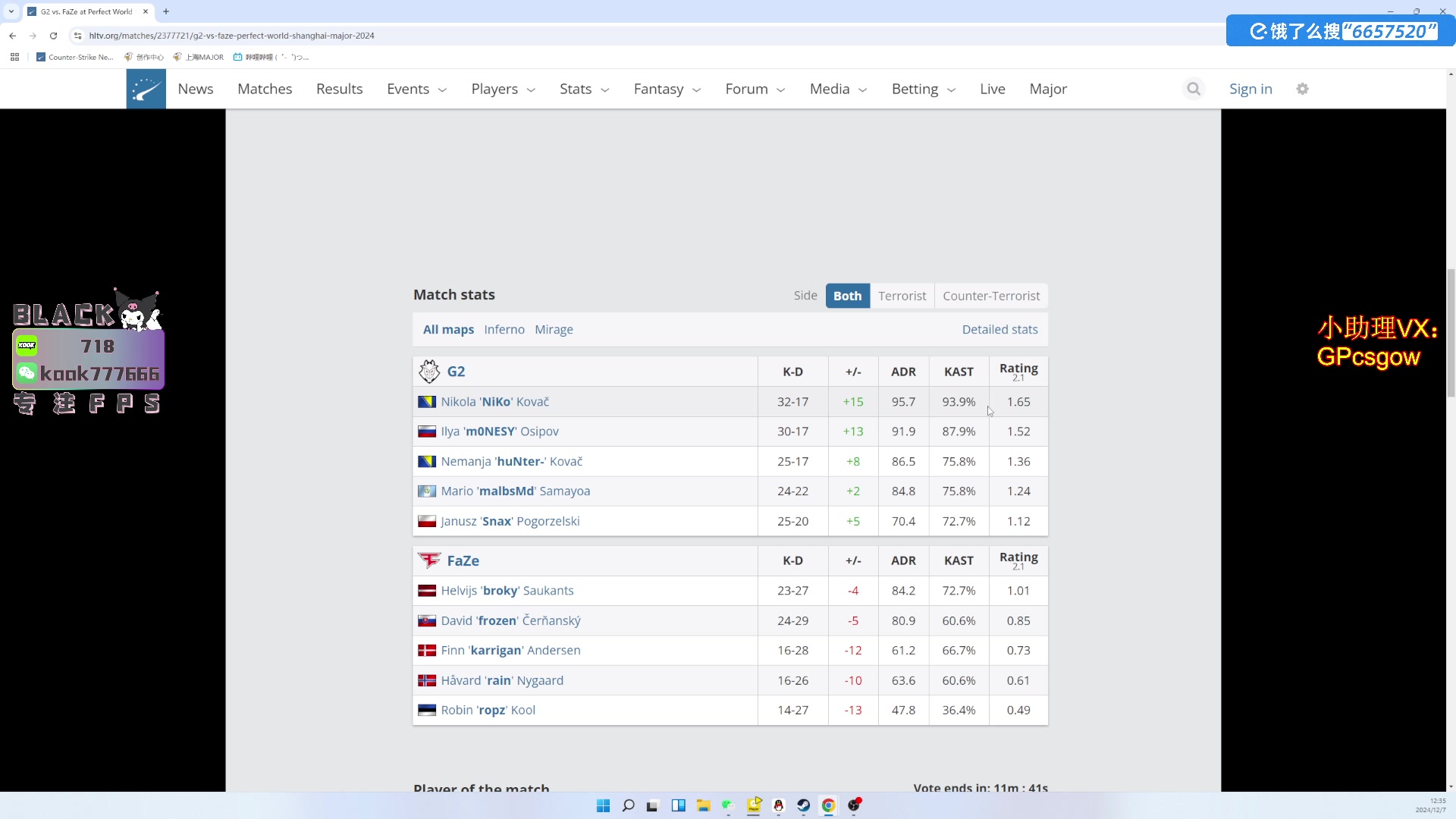Open the Windows Start menu
Viewport: 1456px width, 819px height.
(603, 805)
